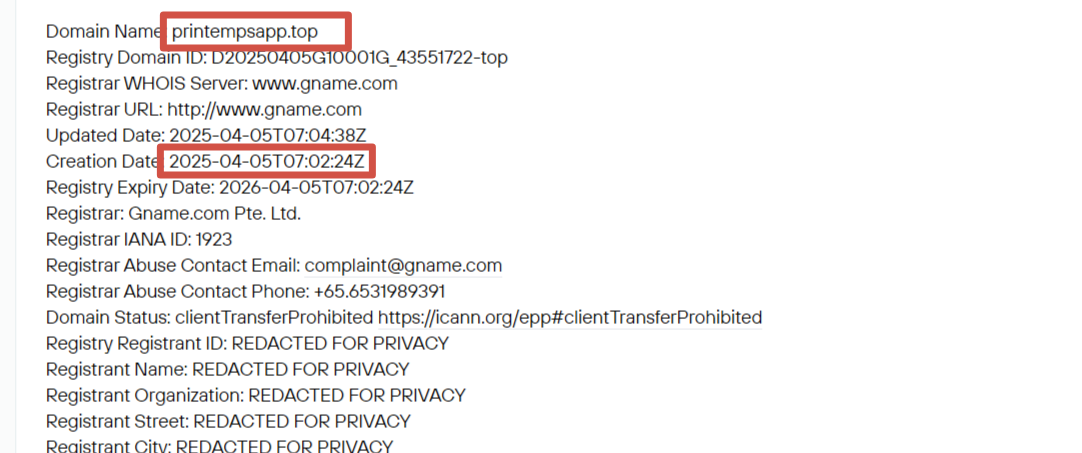Screen dimensions: 1082x453
Task: Click the Registry Registrant ID line
Action: click(x=248, y=343)
